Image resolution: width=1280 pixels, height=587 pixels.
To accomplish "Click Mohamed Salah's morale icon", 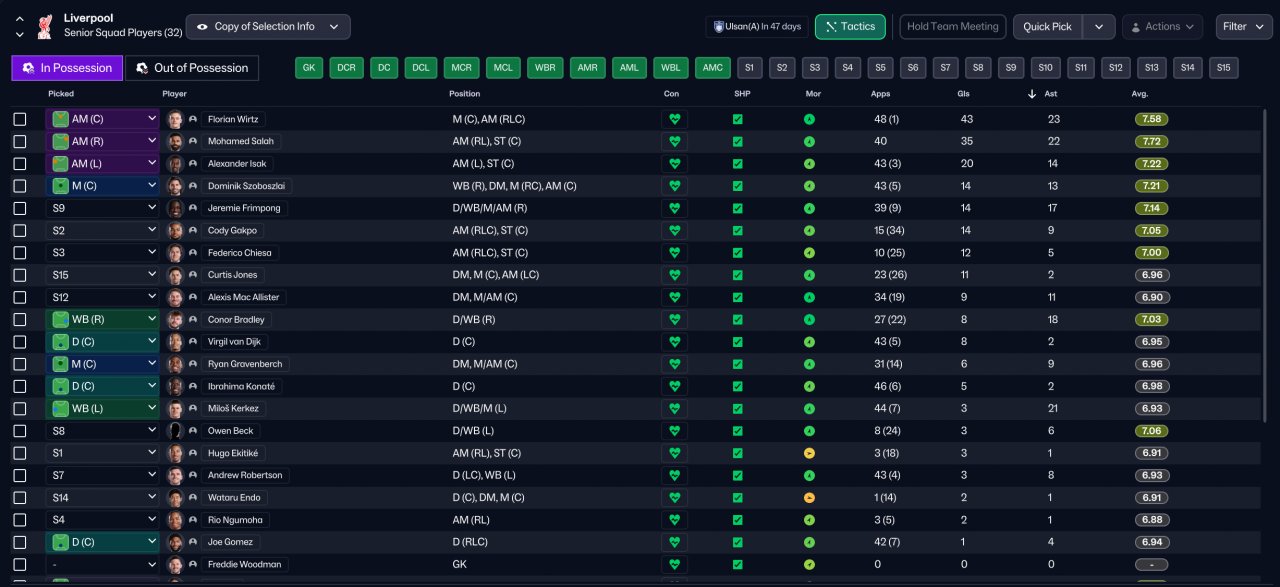I will tap(809, 141).
